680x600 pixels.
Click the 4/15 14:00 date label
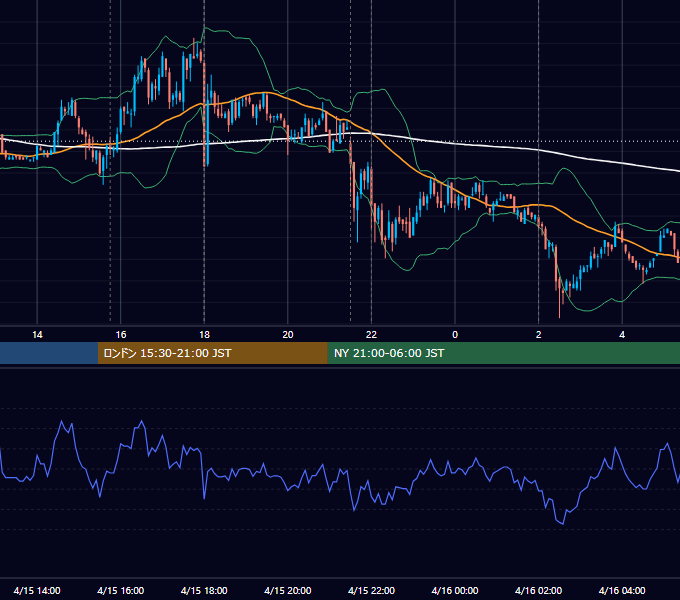tap(37, 590)
